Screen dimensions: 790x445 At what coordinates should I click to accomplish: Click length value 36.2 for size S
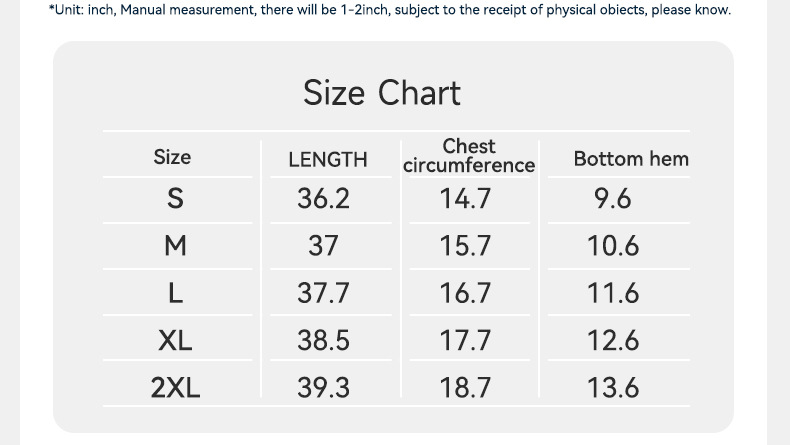(323, 199)
